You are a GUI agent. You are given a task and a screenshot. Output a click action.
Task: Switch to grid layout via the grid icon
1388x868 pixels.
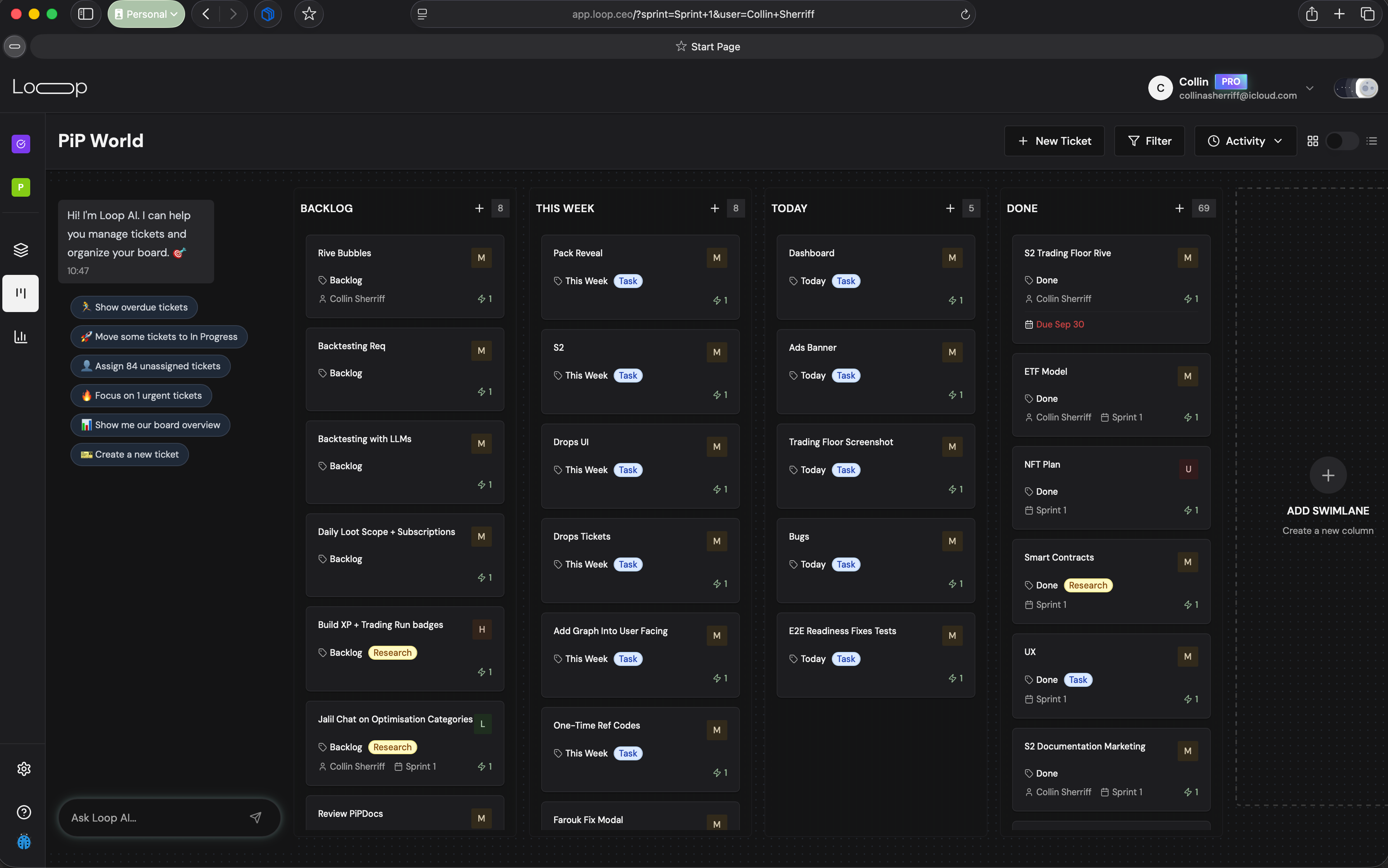[x=1313, y=141]
